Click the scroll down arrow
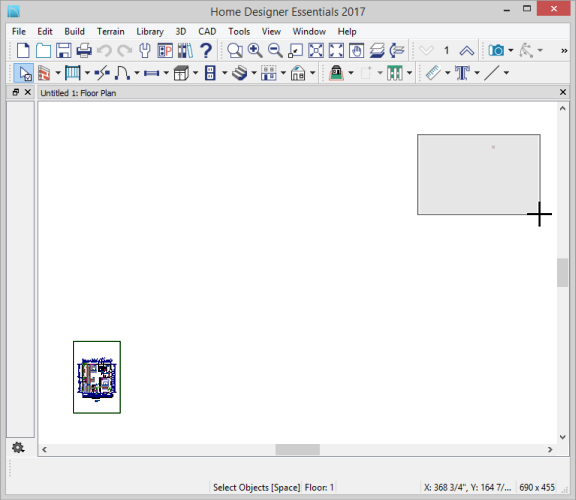Viewport: 576px width, 500px height. coord(562,437)
